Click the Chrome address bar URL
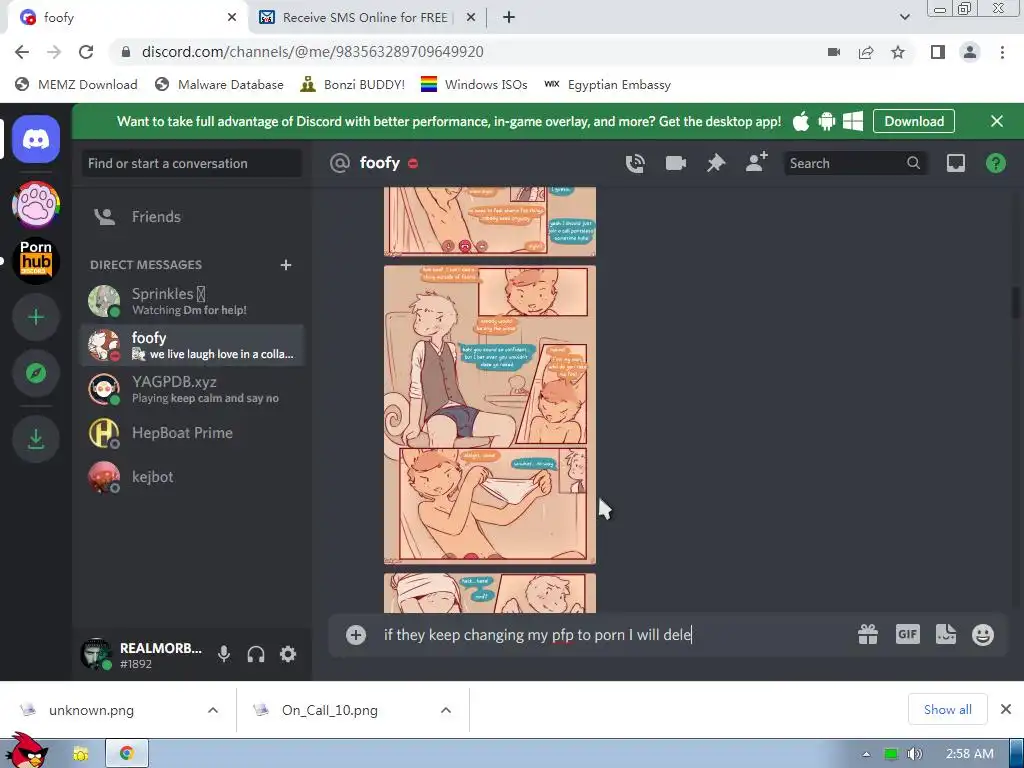The image size is (1024, 768). click(x=312, y=52)
